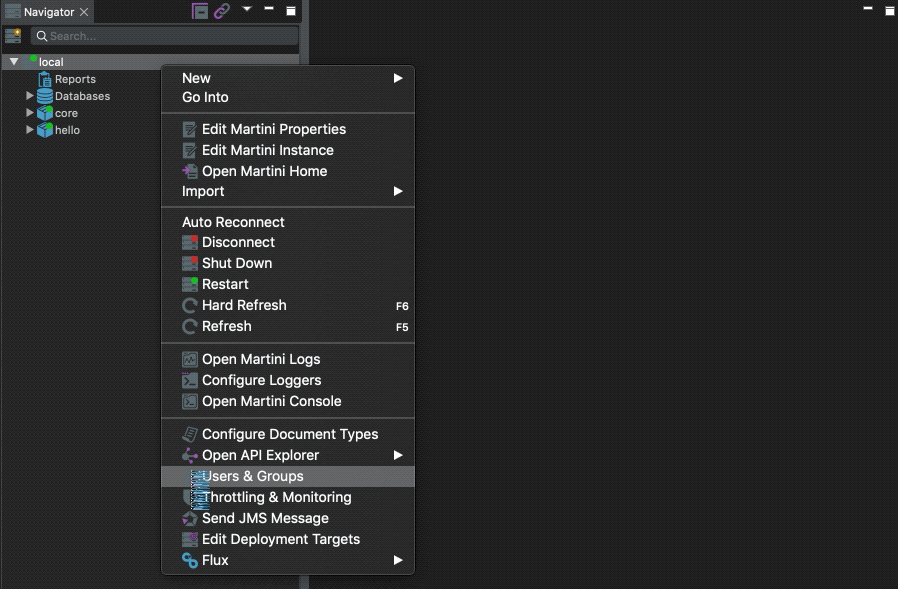Screen dimensions: 898x589
Task: Open the New submenu
Action: 196,77
